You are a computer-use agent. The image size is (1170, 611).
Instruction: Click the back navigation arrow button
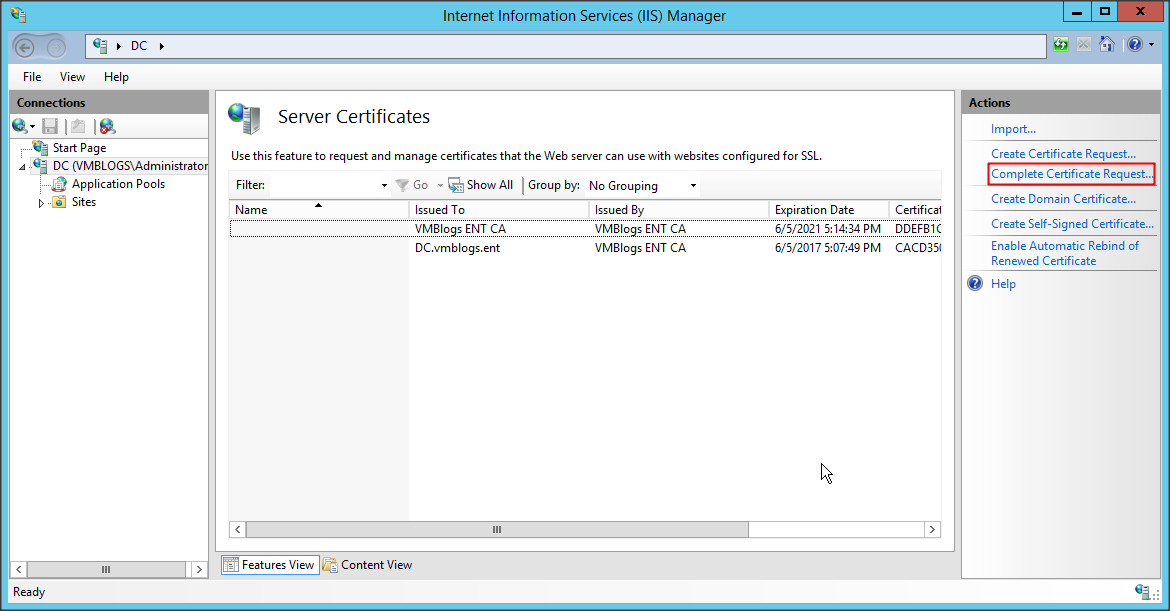pos(24,46)
